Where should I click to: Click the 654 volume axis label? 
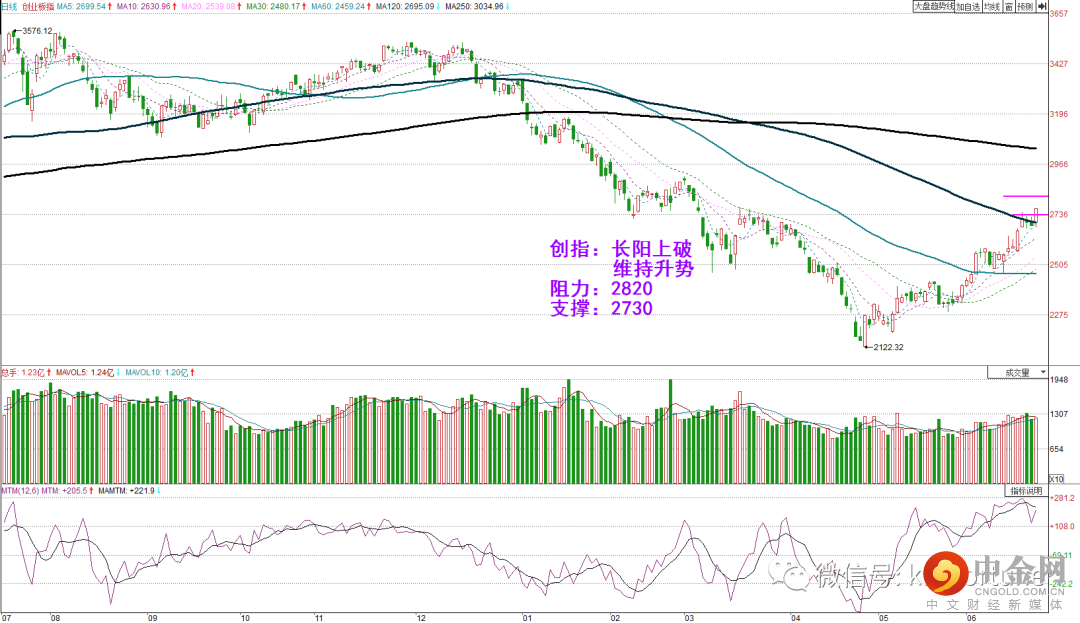pyautogui.click(x=1057, y=450)
